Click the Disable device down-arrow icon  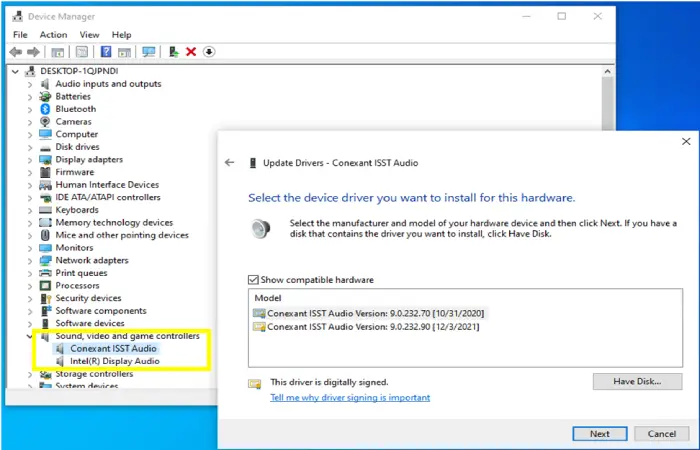click(x=209, y=52)
